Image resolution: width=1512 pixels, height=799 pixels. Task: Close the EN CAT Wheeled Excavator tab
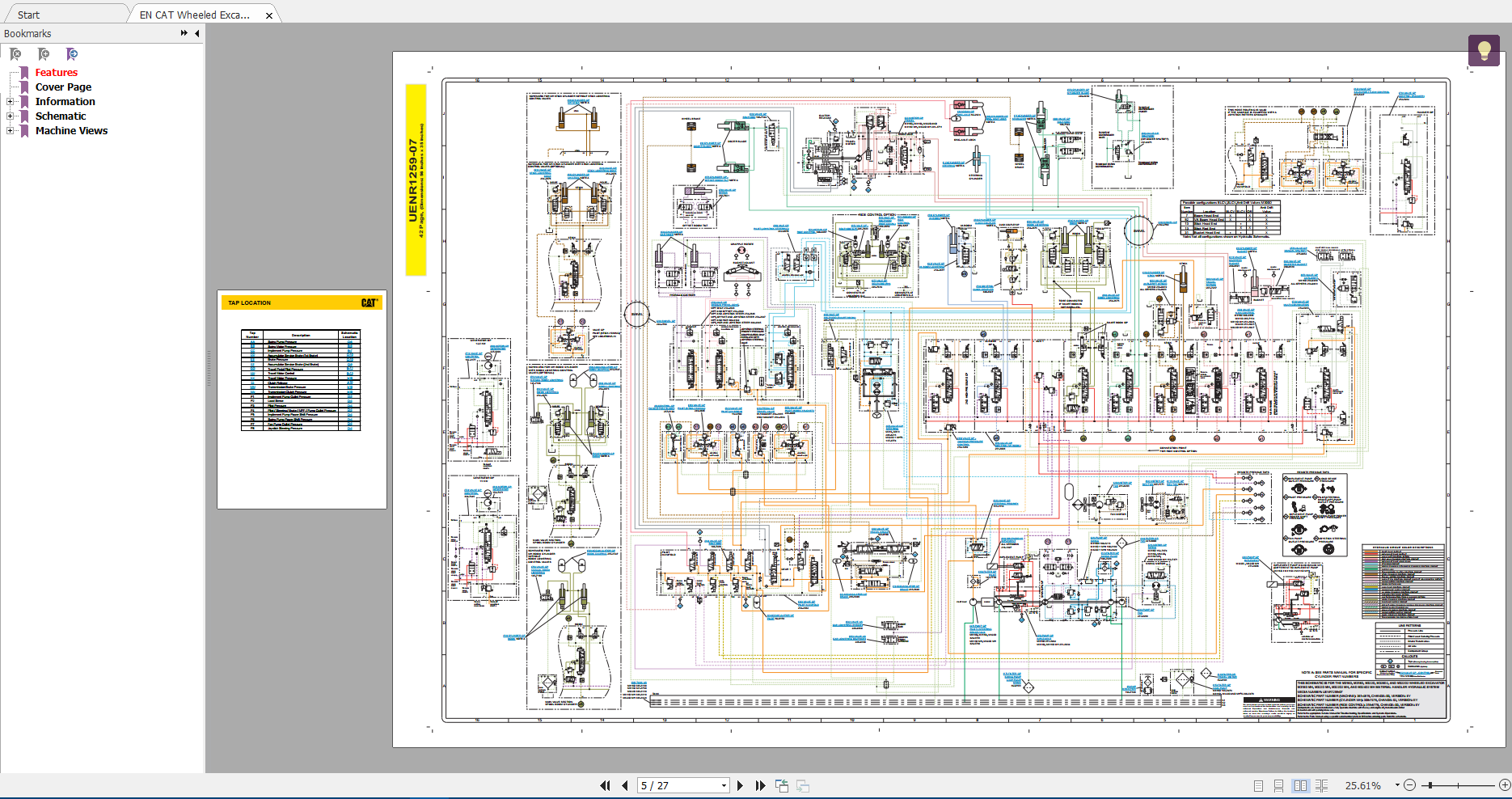coord(269,15)
